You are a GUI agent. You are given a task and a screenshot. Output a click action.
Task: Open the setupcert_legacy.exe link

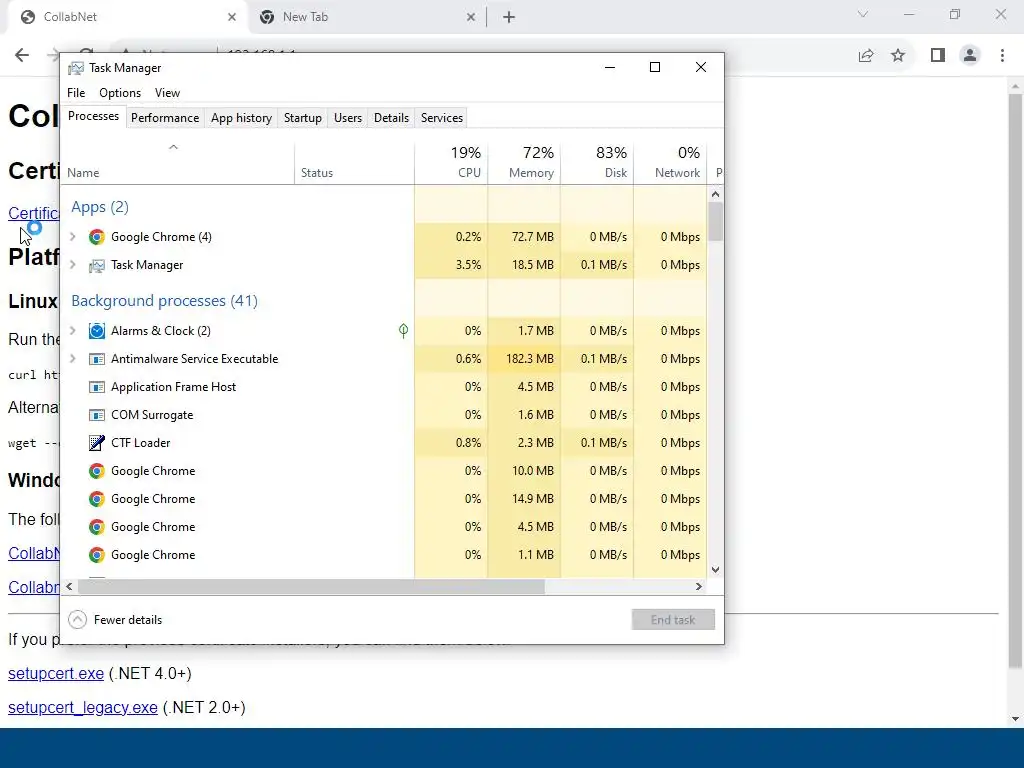point(82,707)
